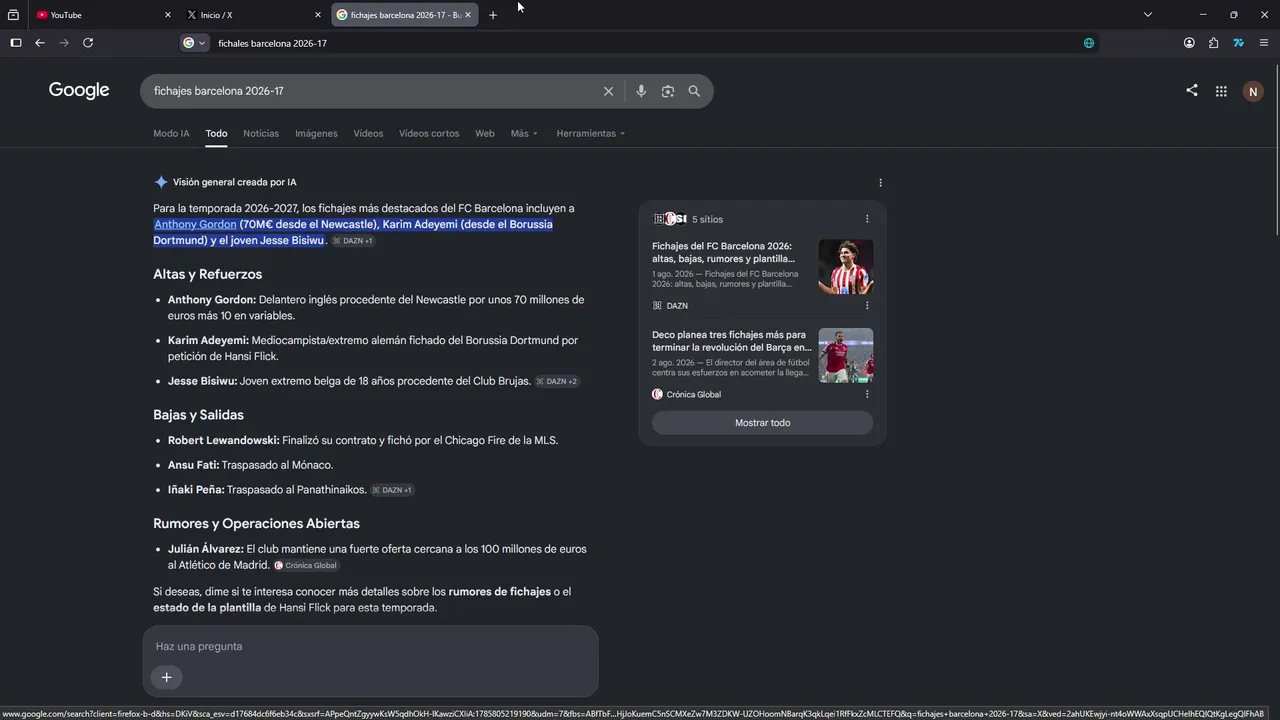Share the search results page
The height and width of the screenshot is (720, 1280).
pos(1192,90)
